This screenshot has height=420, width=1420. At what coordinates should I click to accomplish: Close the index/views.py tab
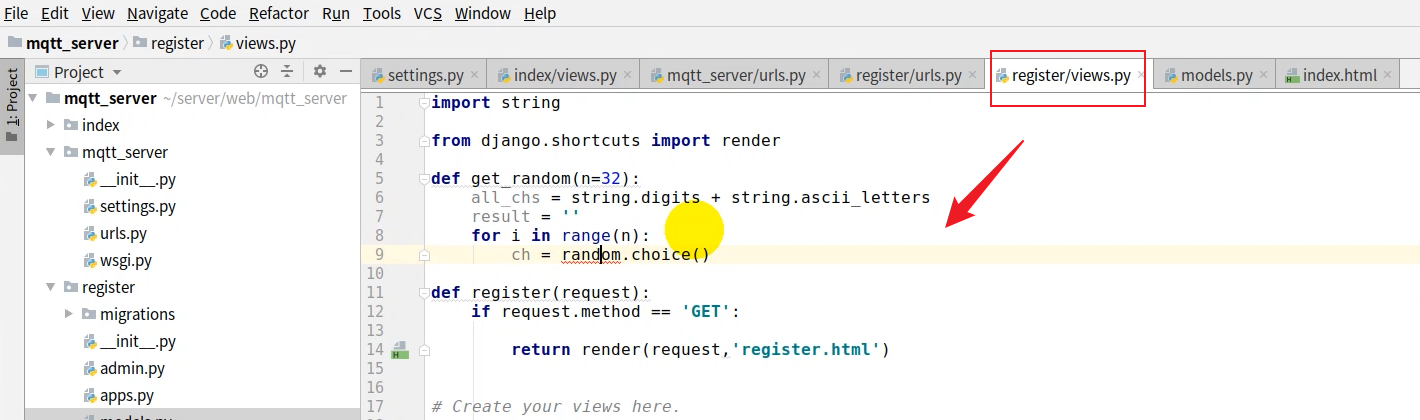point(628,76)
